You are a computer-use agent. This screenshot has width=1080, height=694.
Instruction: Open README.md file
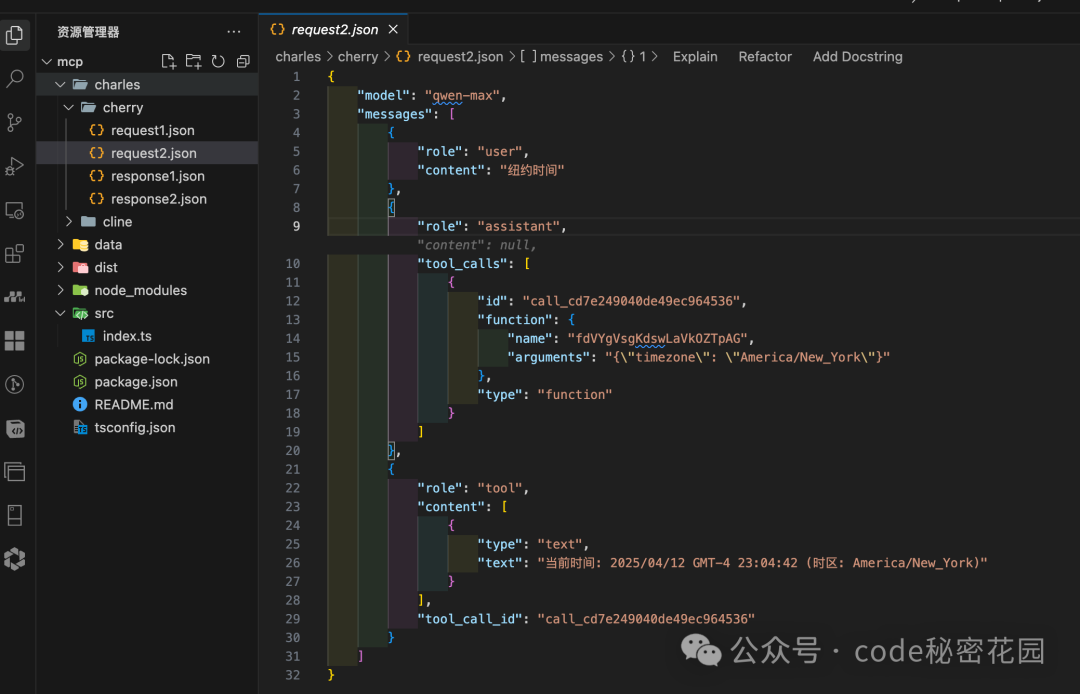tap(147, 405)
